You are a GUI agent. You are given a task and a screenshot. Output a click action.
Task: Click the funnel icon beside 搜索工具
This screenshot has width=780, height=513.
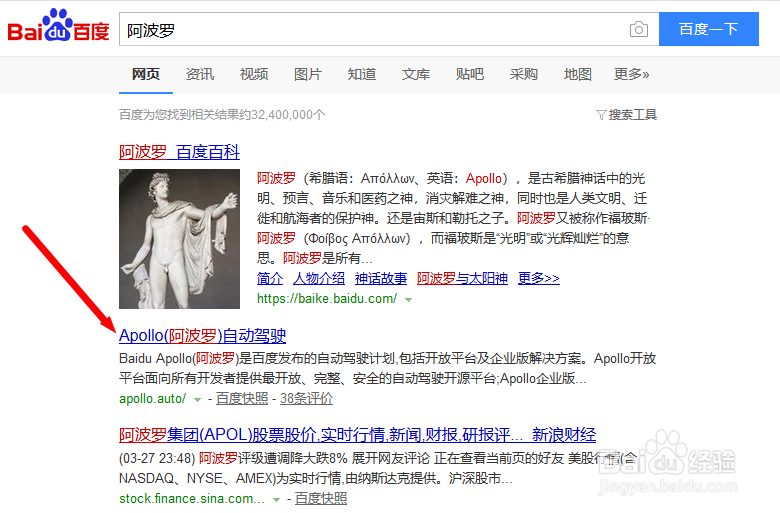[x=601, y=115]
